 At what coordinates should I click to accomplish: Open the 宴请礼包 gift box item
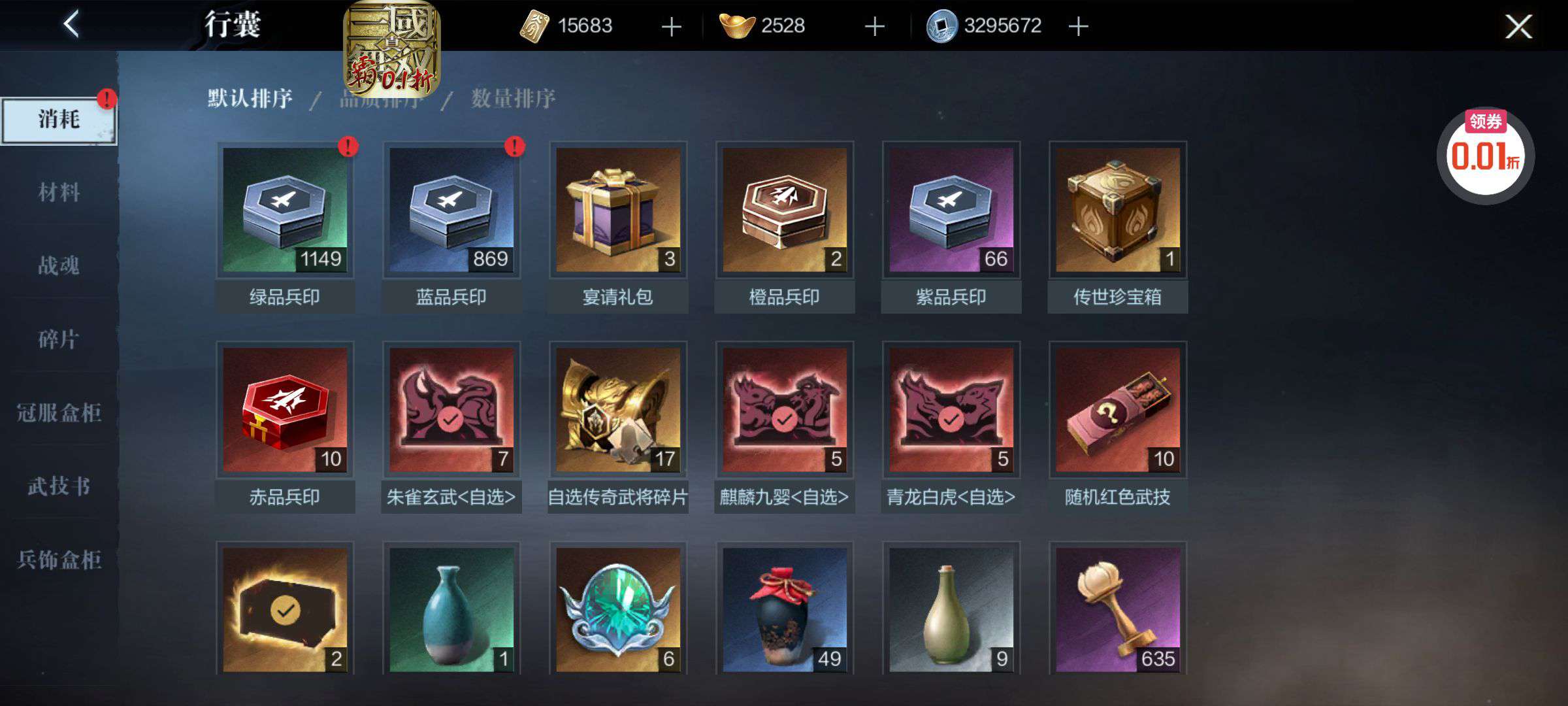click(618, 210)
